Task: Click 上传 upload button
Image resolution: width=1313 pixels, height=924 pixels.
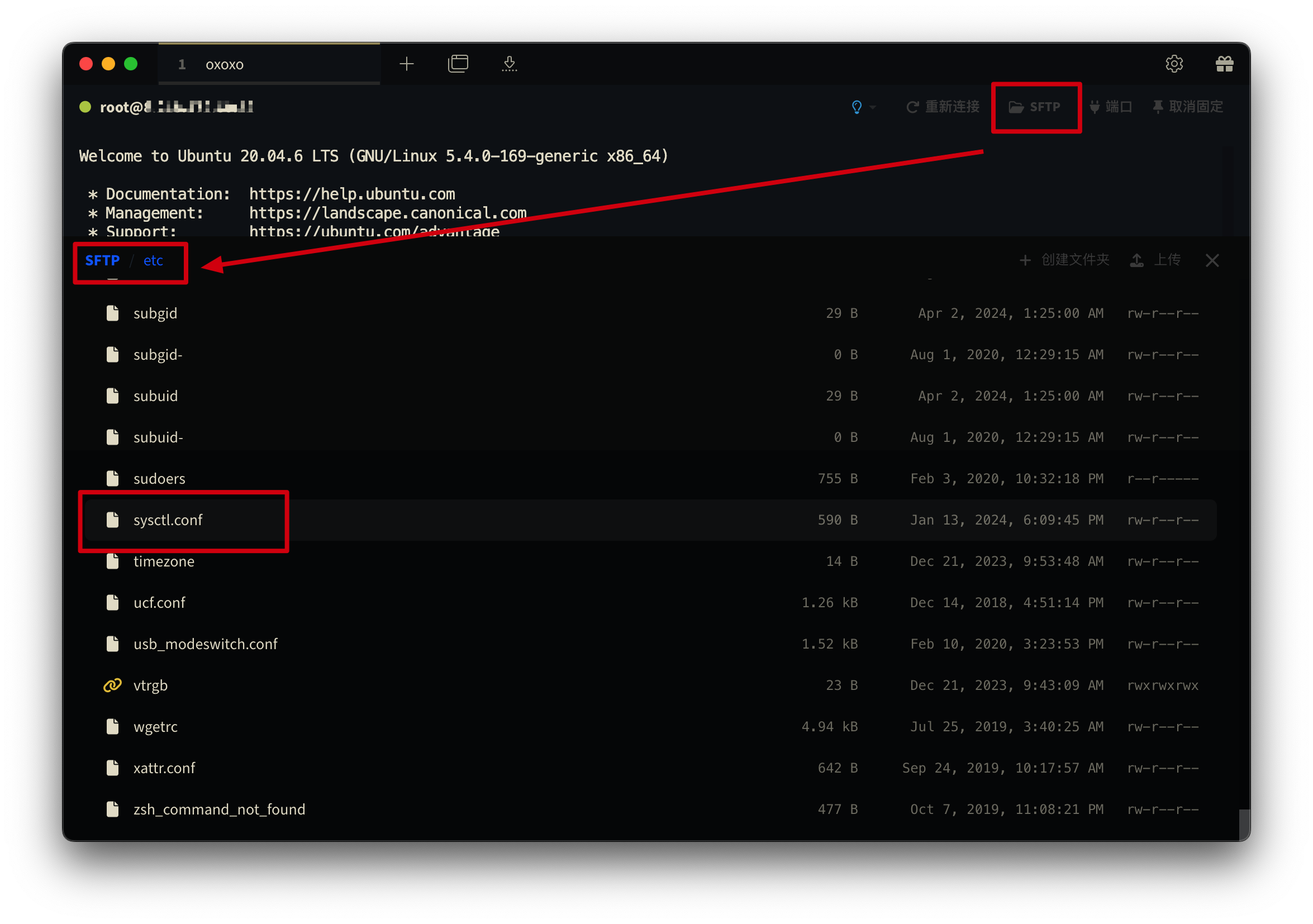Action: pos(1156,260)
